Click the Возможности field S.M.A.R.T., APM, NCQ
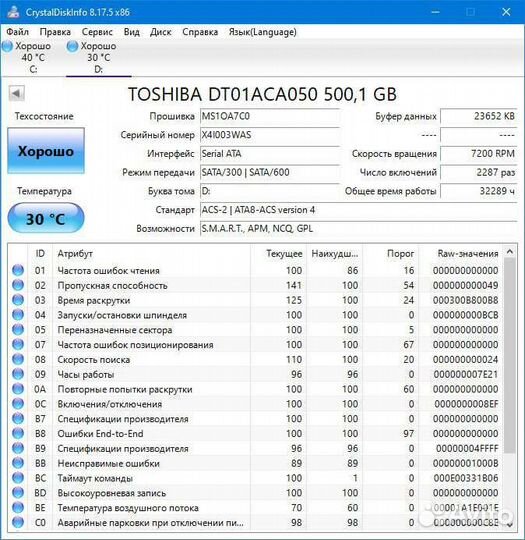Viewport: 525px width, 540px height. [359, 229]
